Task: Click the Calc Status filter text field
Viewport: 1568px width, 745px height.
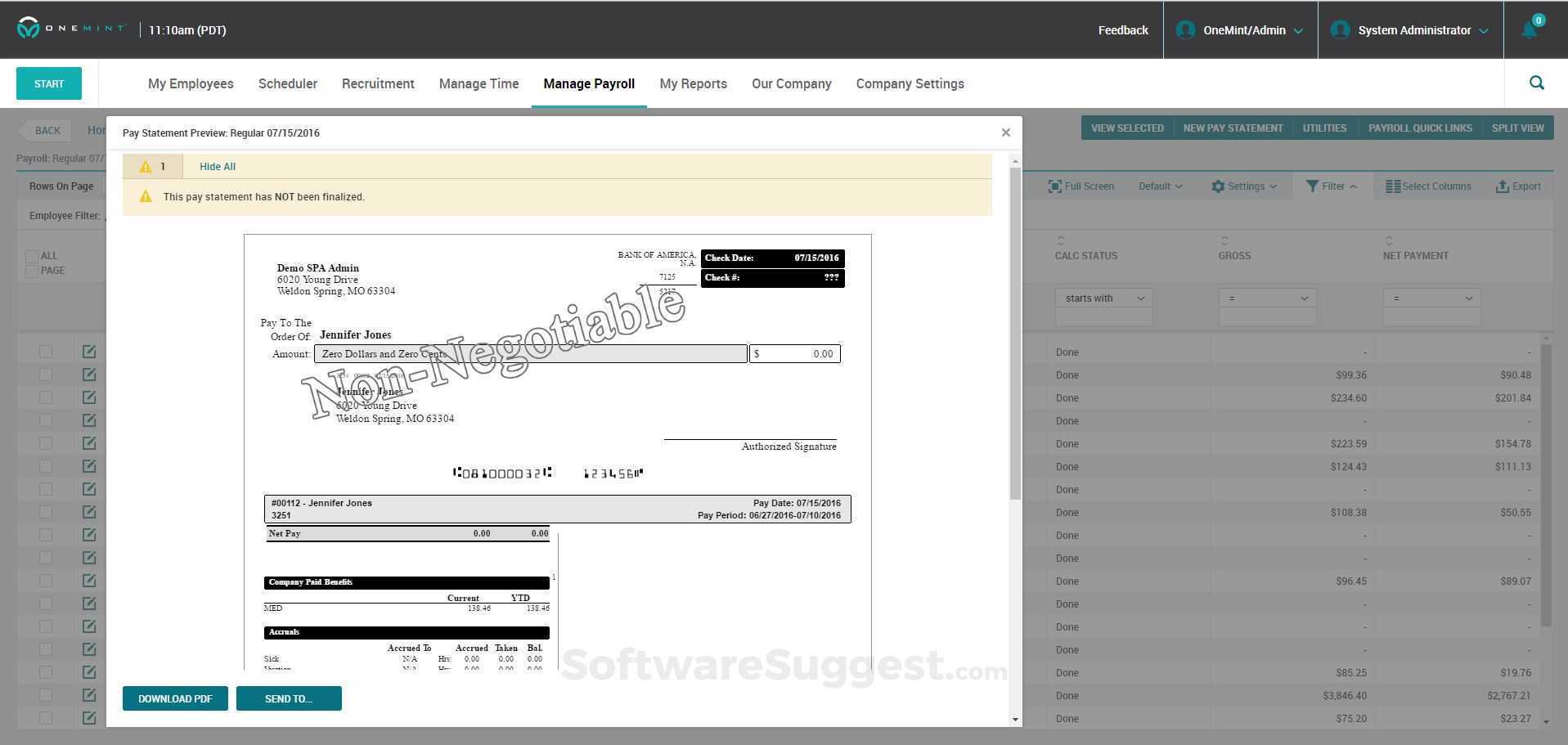Action: 1103,317
